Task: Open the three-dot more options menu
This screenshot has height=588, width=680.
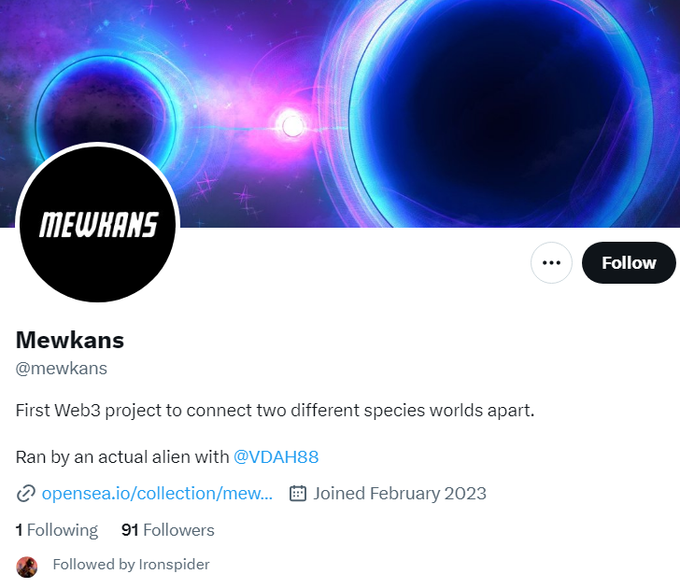Action: (551, 263)
